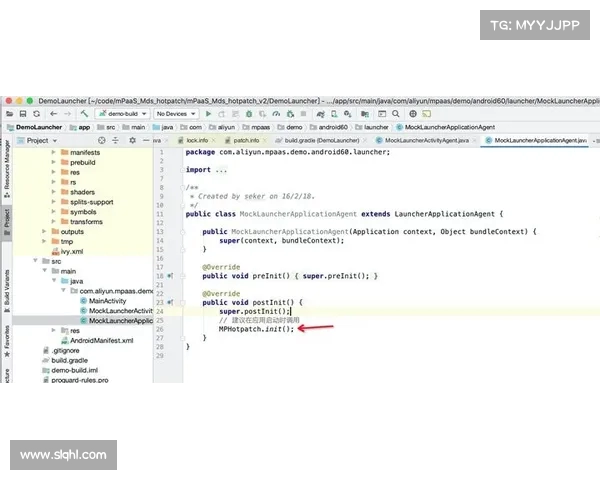The image size is (600, 480).
Task: Click the app breadcrumb
Action: (x=80, y=127)
